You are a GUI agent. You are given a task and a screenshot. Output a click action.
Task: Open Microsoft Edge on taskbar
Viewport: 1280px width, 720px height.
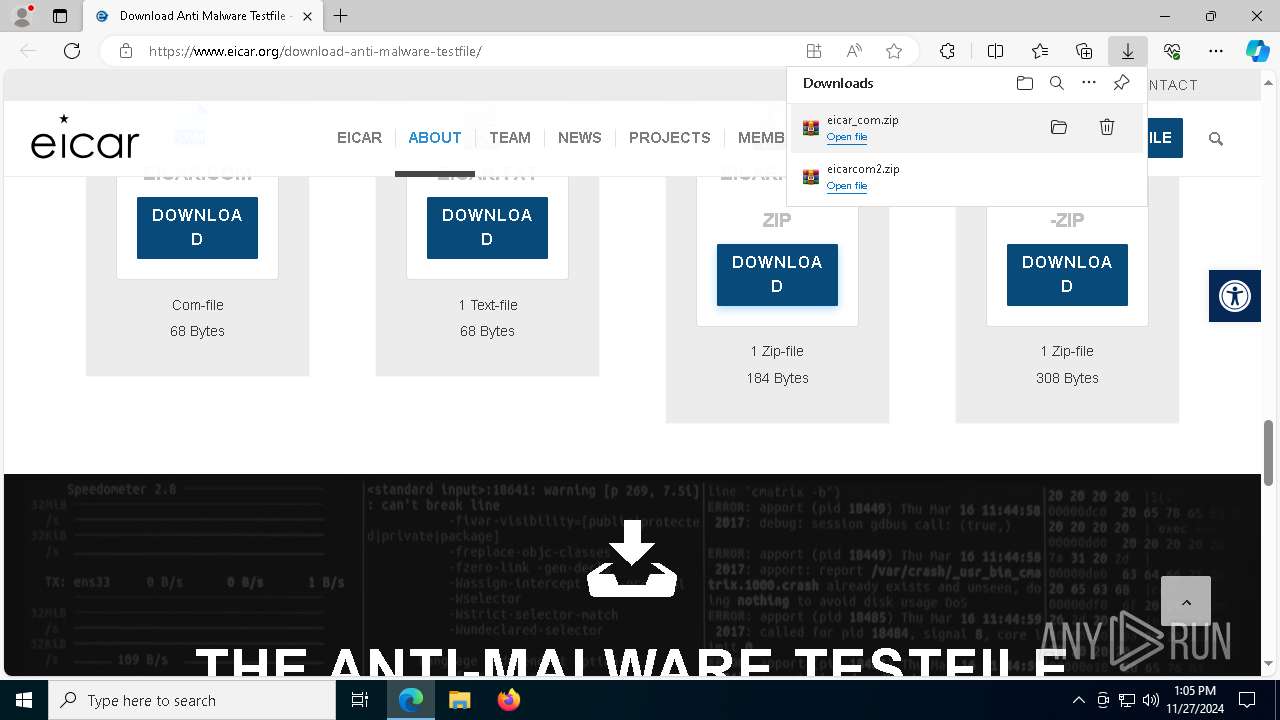(x=411, y=700)
